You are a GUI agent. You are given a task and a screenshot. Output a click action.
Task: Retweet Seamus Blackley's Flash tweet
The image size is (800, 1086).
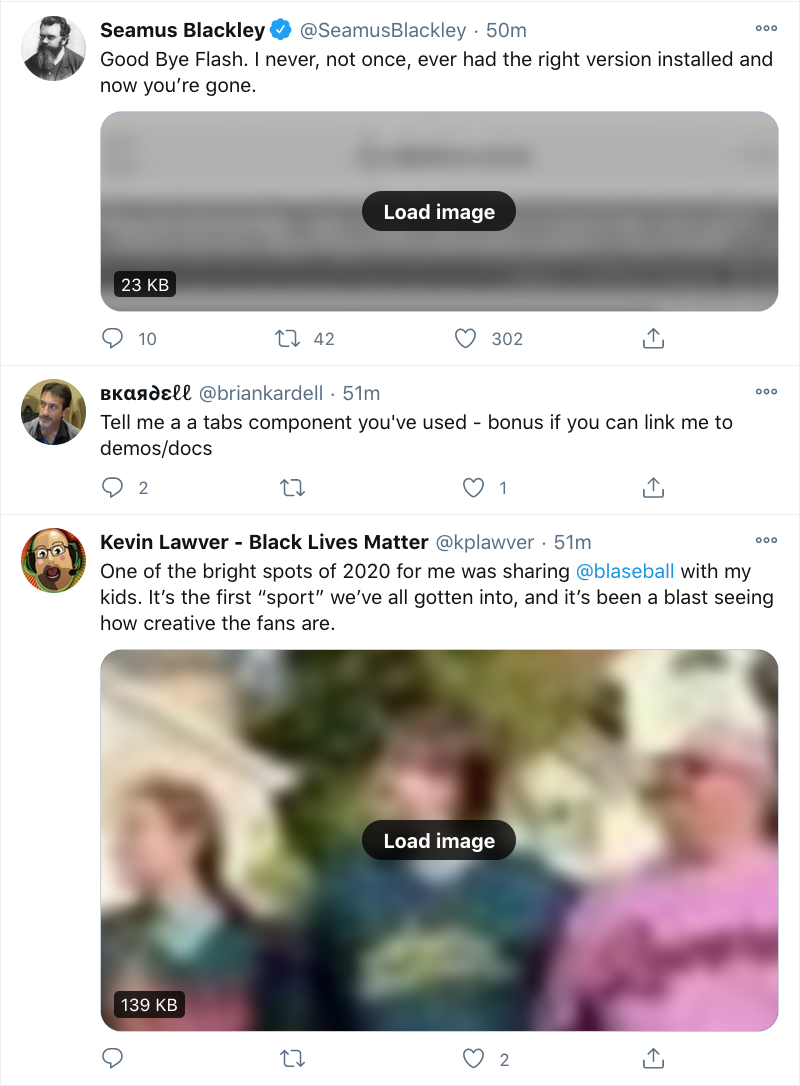[x=288, y=339]
